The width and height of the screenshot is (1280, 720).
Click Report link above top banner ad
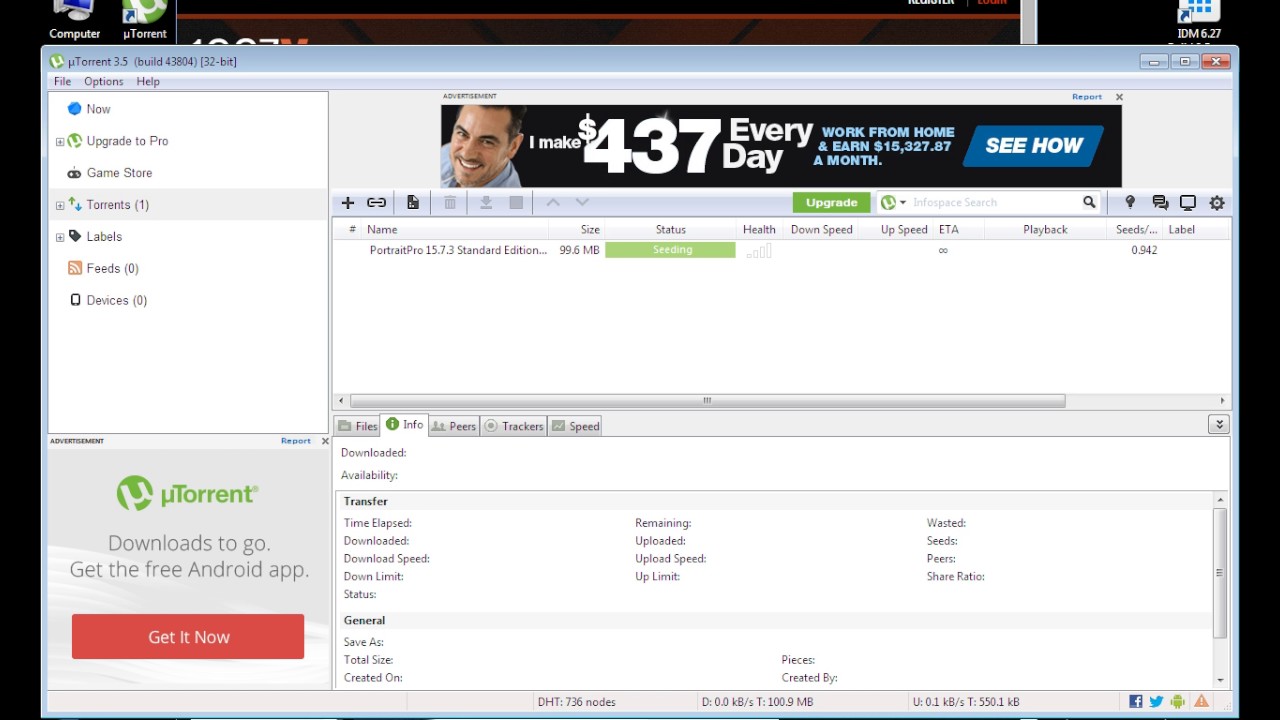point(1086,97)
